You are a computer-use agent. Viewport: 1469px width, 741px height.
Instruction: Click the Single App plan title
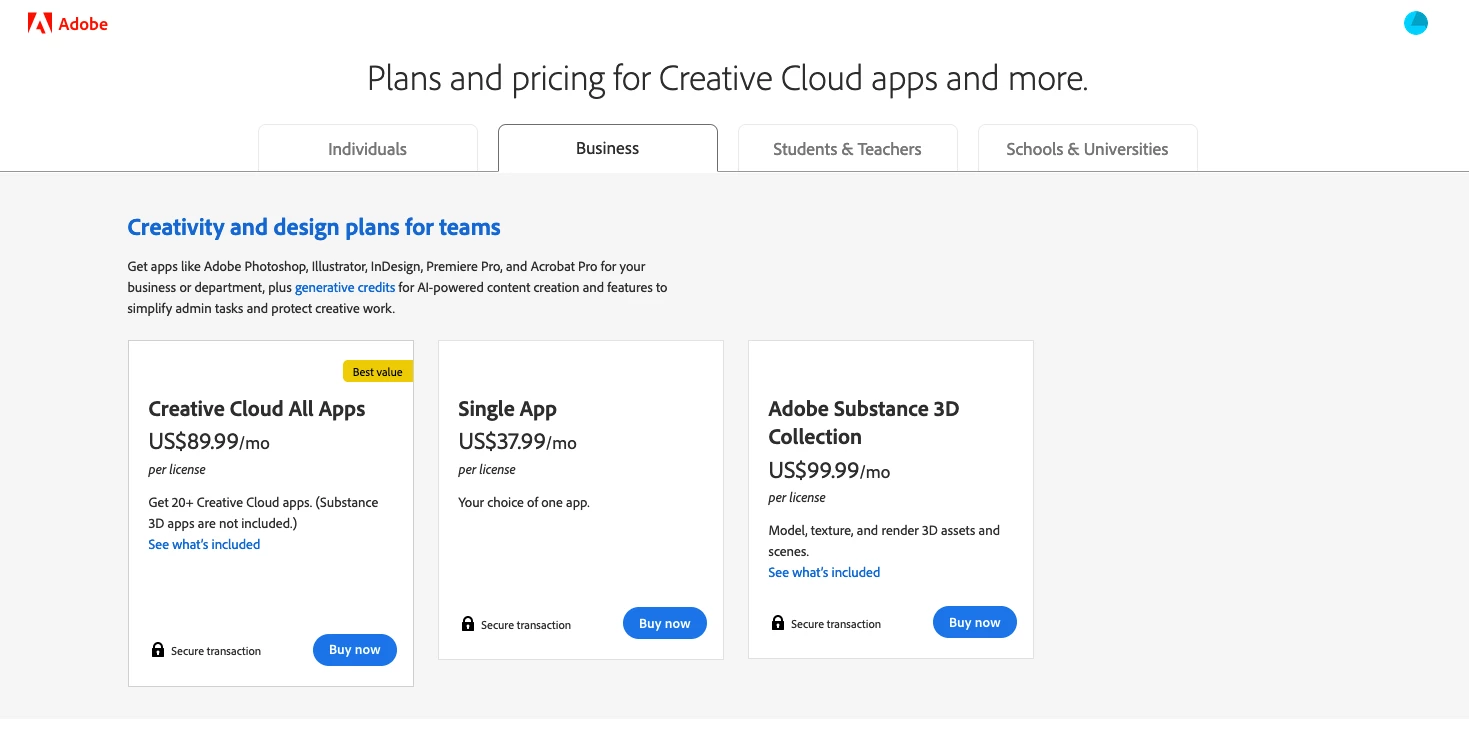[x=507, y=409]
